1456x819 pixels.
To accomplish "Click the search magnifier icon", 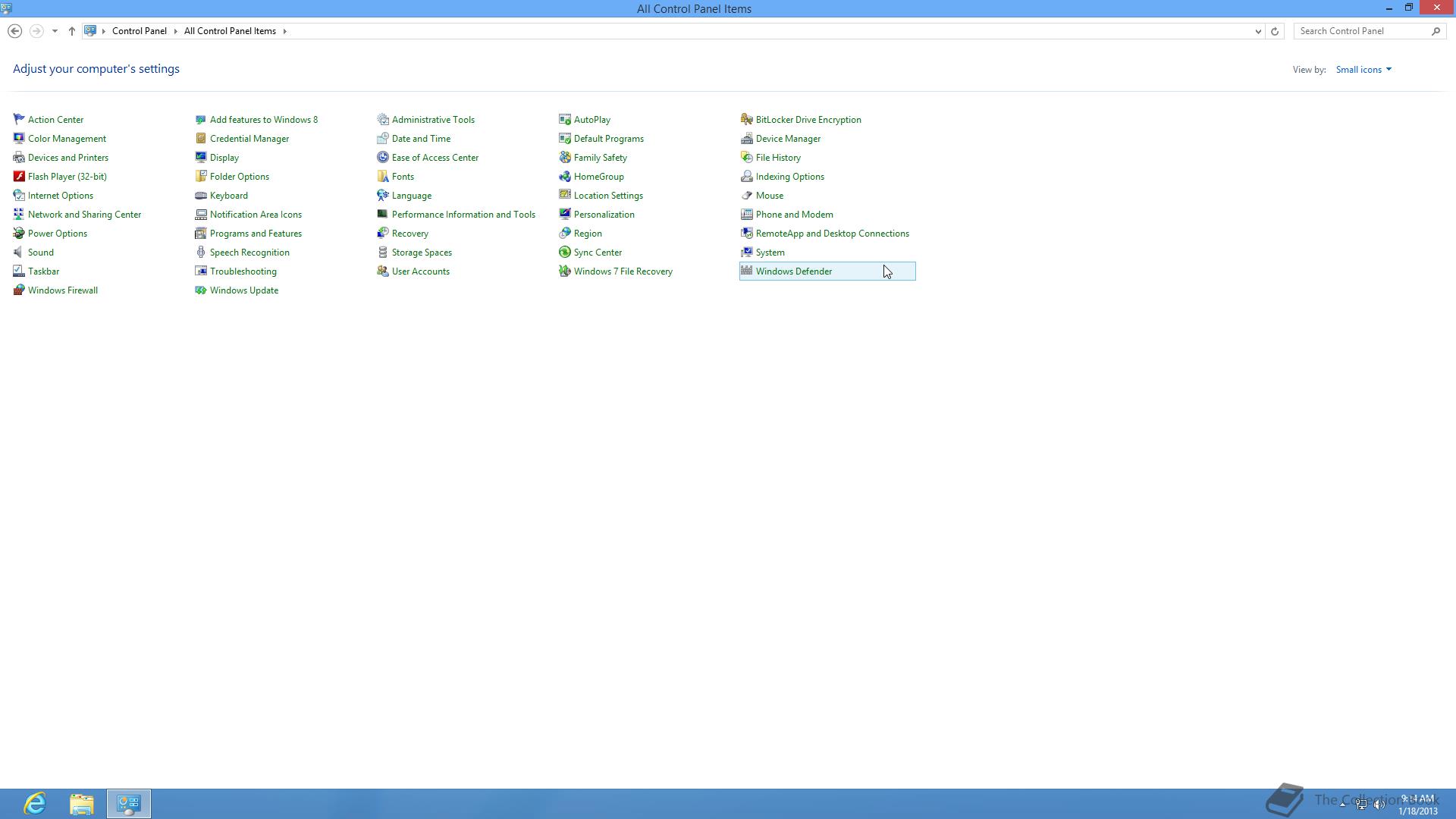I will [x=1436, y=31].
